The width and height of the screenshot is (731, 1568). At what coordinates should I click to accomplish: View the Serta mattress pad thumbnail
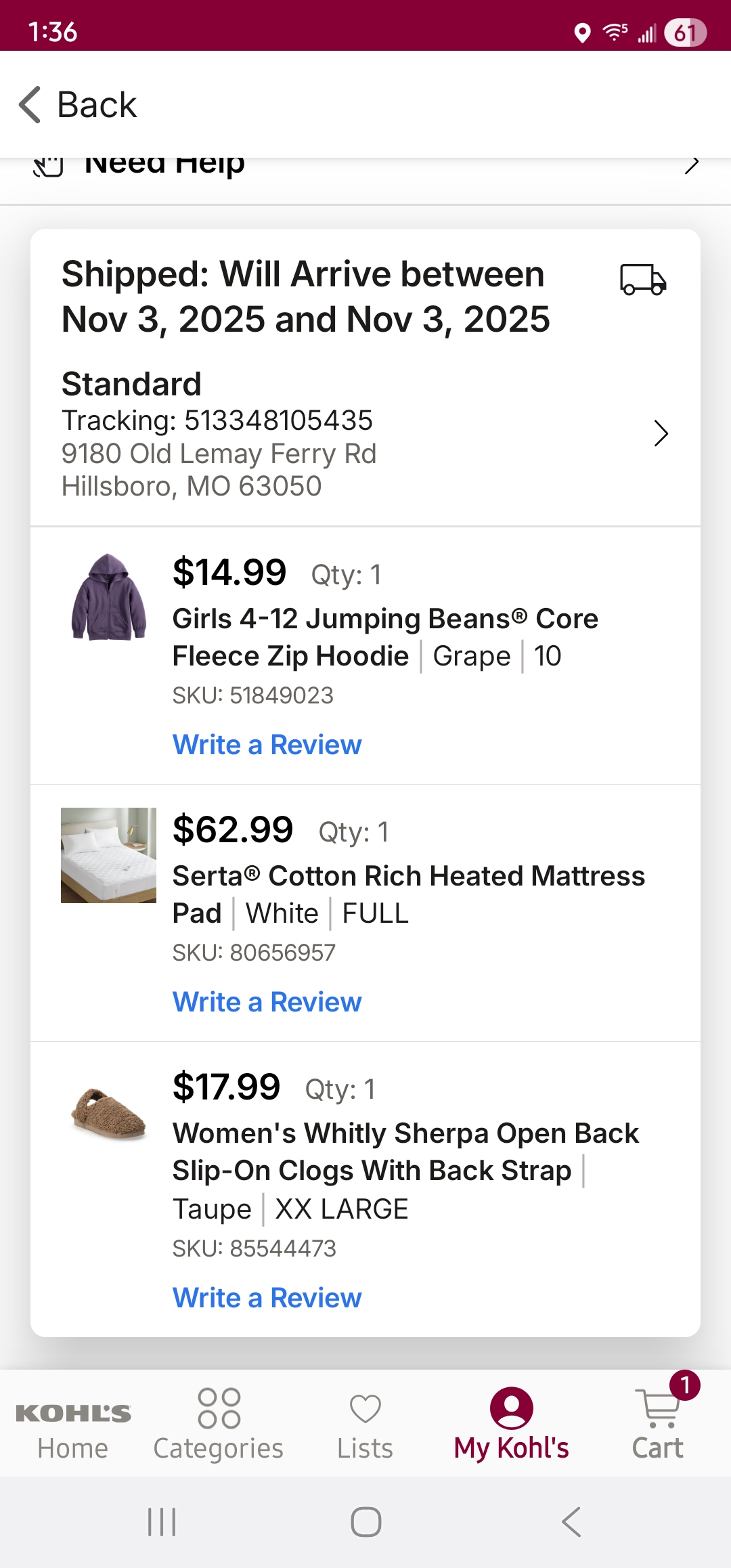[x=108, y=855]
